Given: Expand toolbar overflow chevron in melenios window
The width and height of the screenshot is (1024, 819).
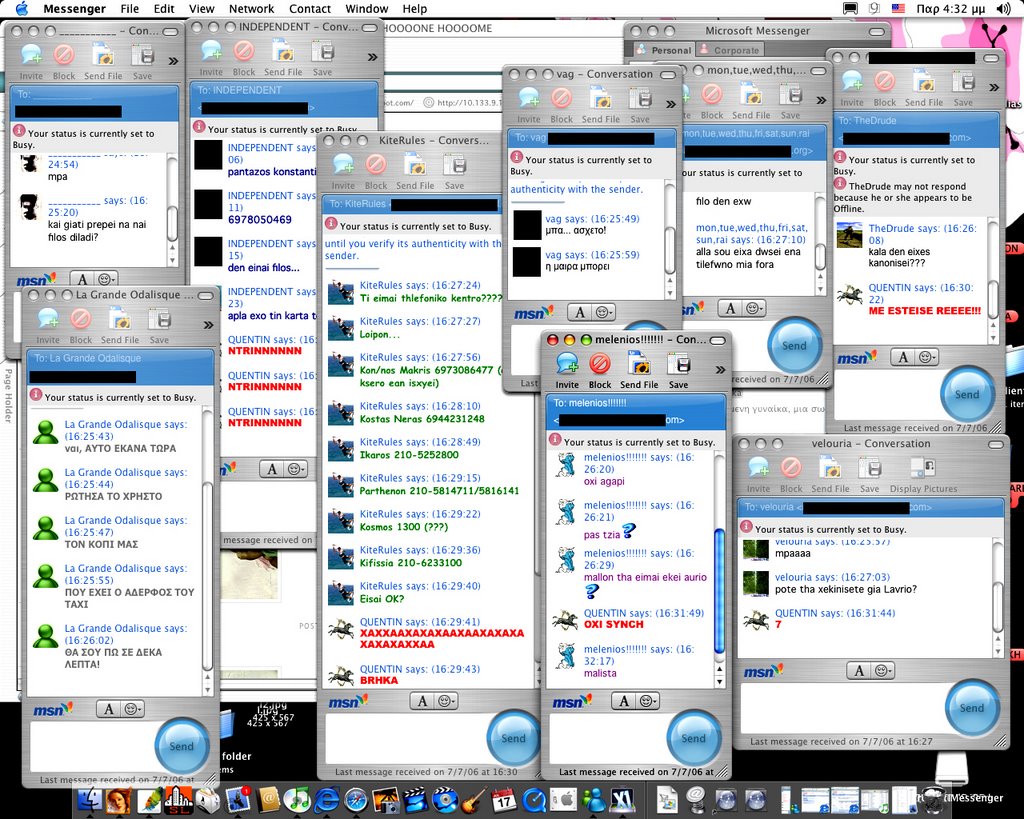Looking at the screenshot, I should 720,370.
